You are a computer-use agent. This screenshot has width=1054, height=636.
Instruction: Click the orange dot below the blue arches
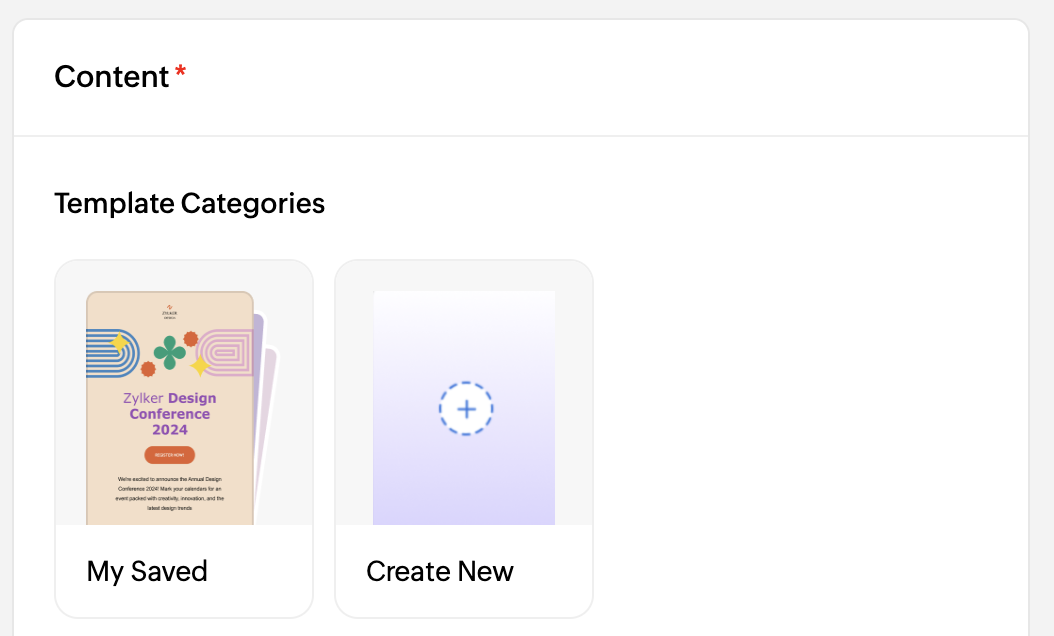pyautogui.click(x=148, y=368)
